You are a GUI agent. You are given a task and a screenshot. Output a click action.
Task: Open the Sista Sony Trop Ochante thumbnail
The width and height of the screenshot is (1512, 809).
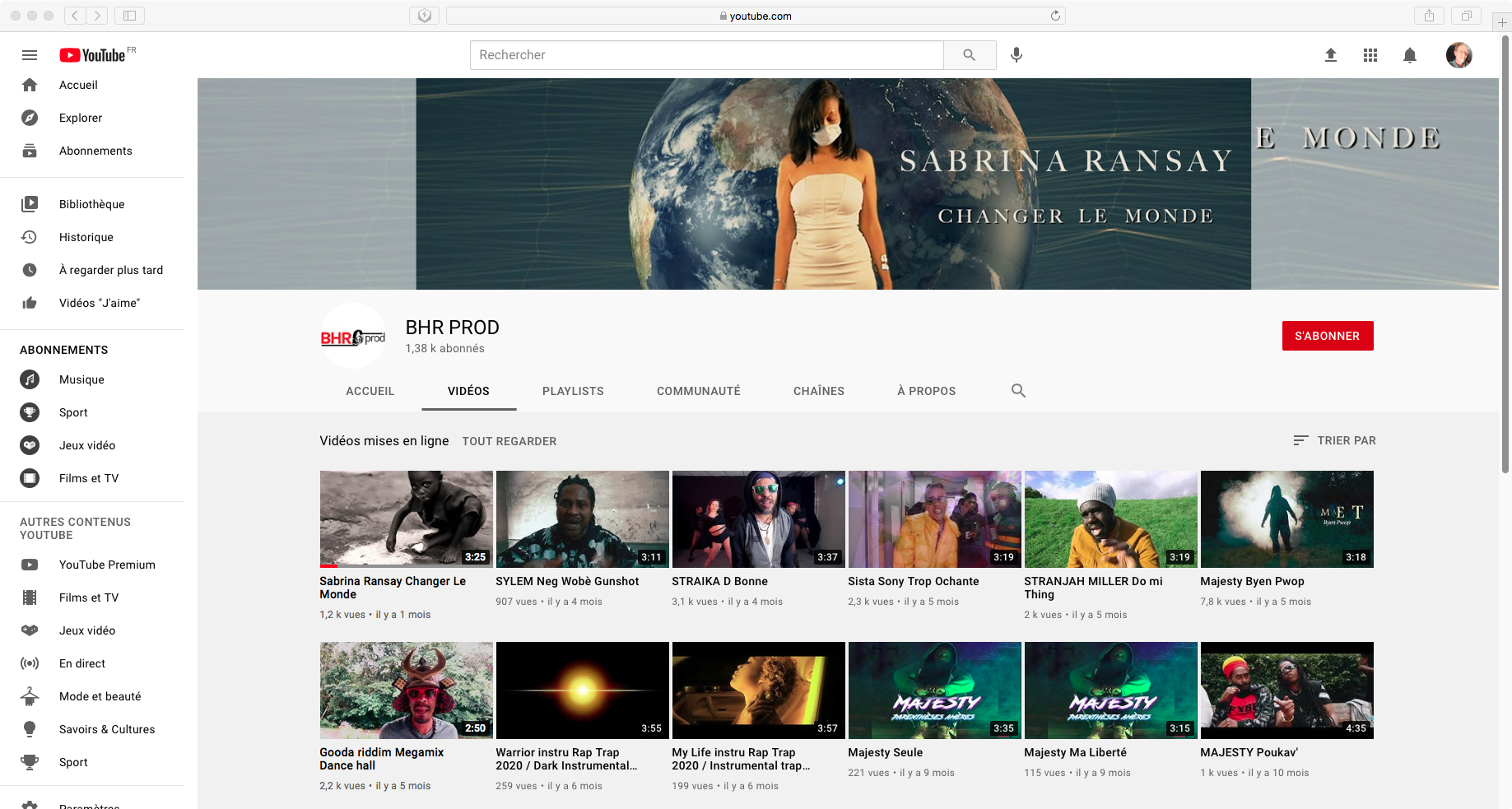click(x=935, y=519)
